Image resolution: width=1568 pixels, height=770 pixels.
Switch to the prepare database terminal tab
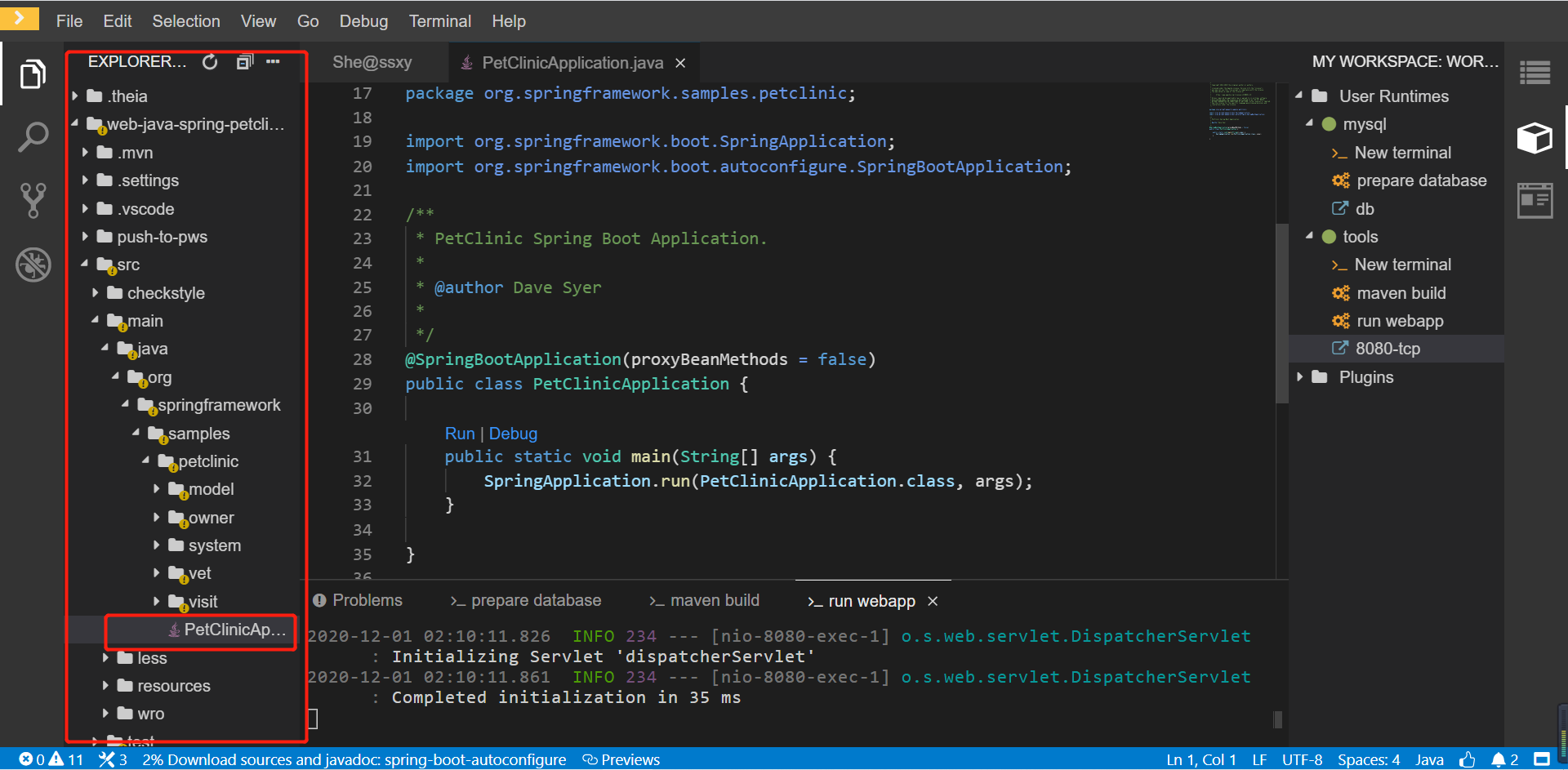[x=526, y=601]
